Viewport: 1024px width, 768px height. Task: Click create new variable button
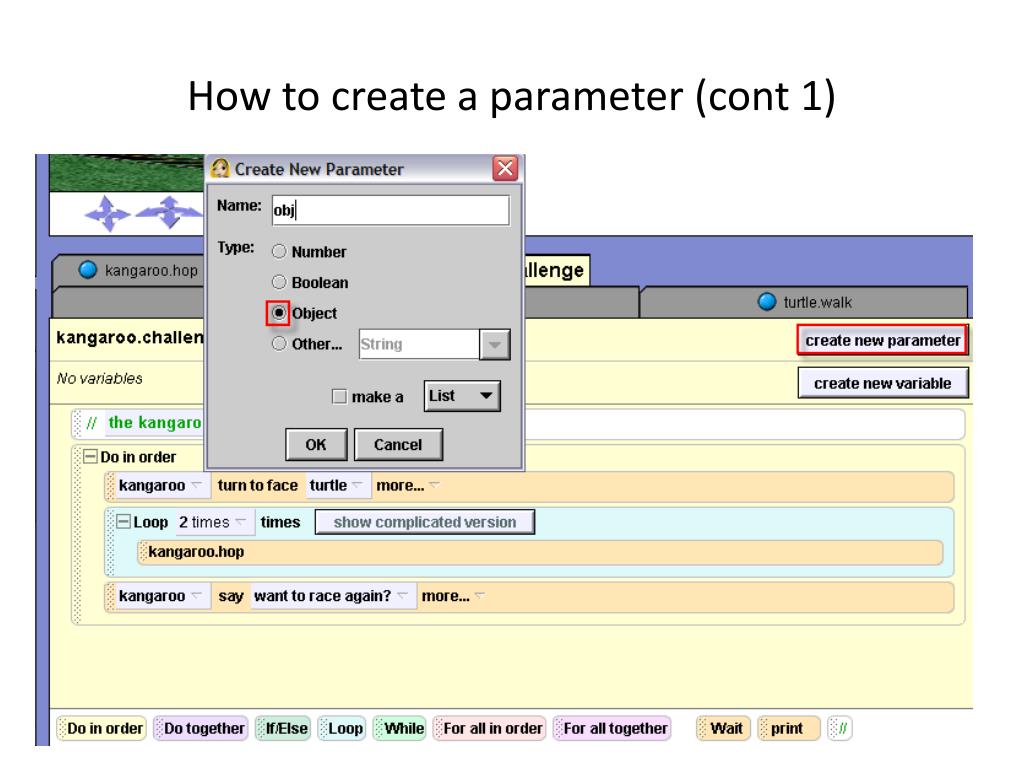(882, 383)
